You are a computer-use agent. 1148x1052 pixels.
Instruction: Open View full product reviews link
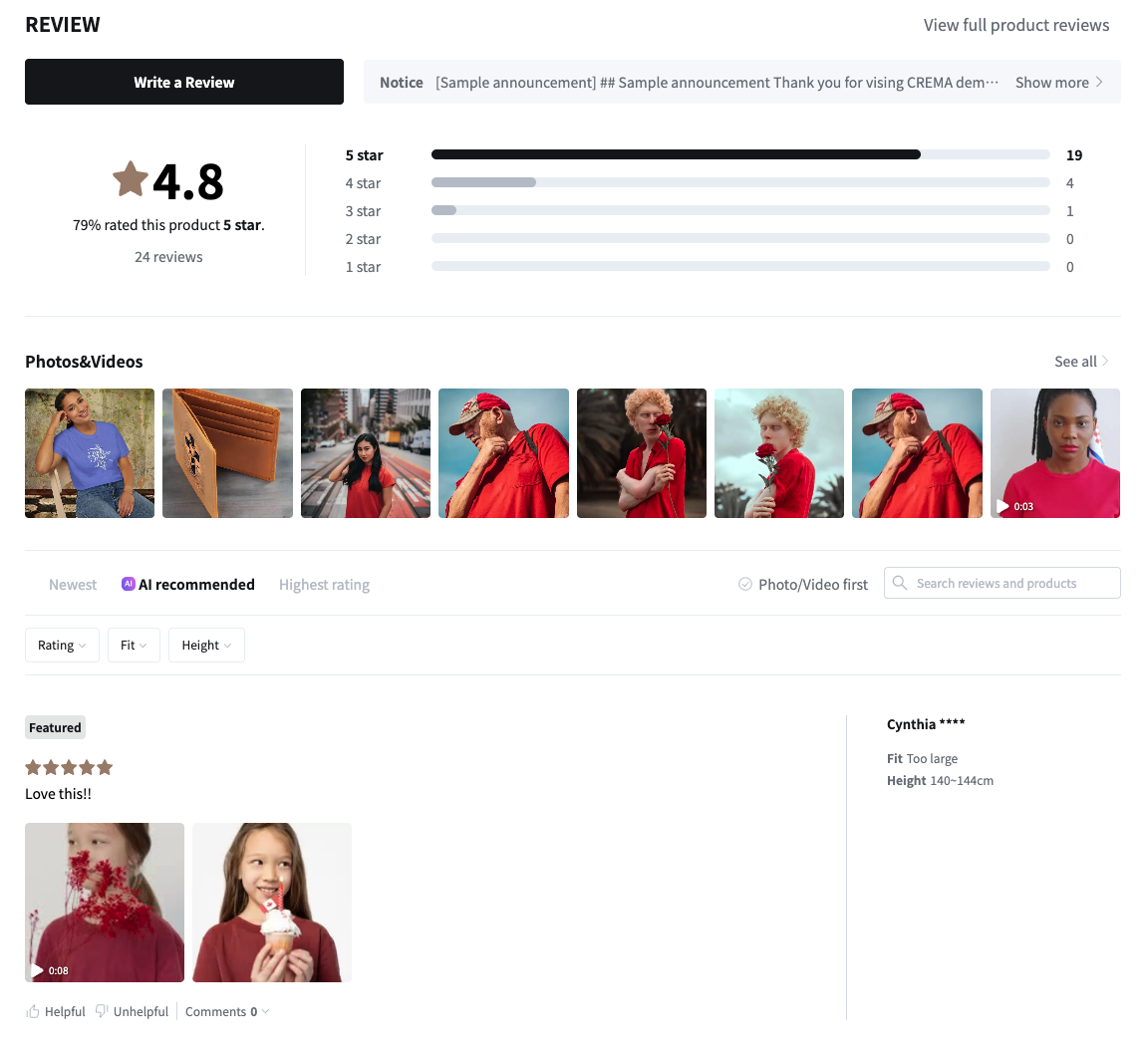[1015, 25]
